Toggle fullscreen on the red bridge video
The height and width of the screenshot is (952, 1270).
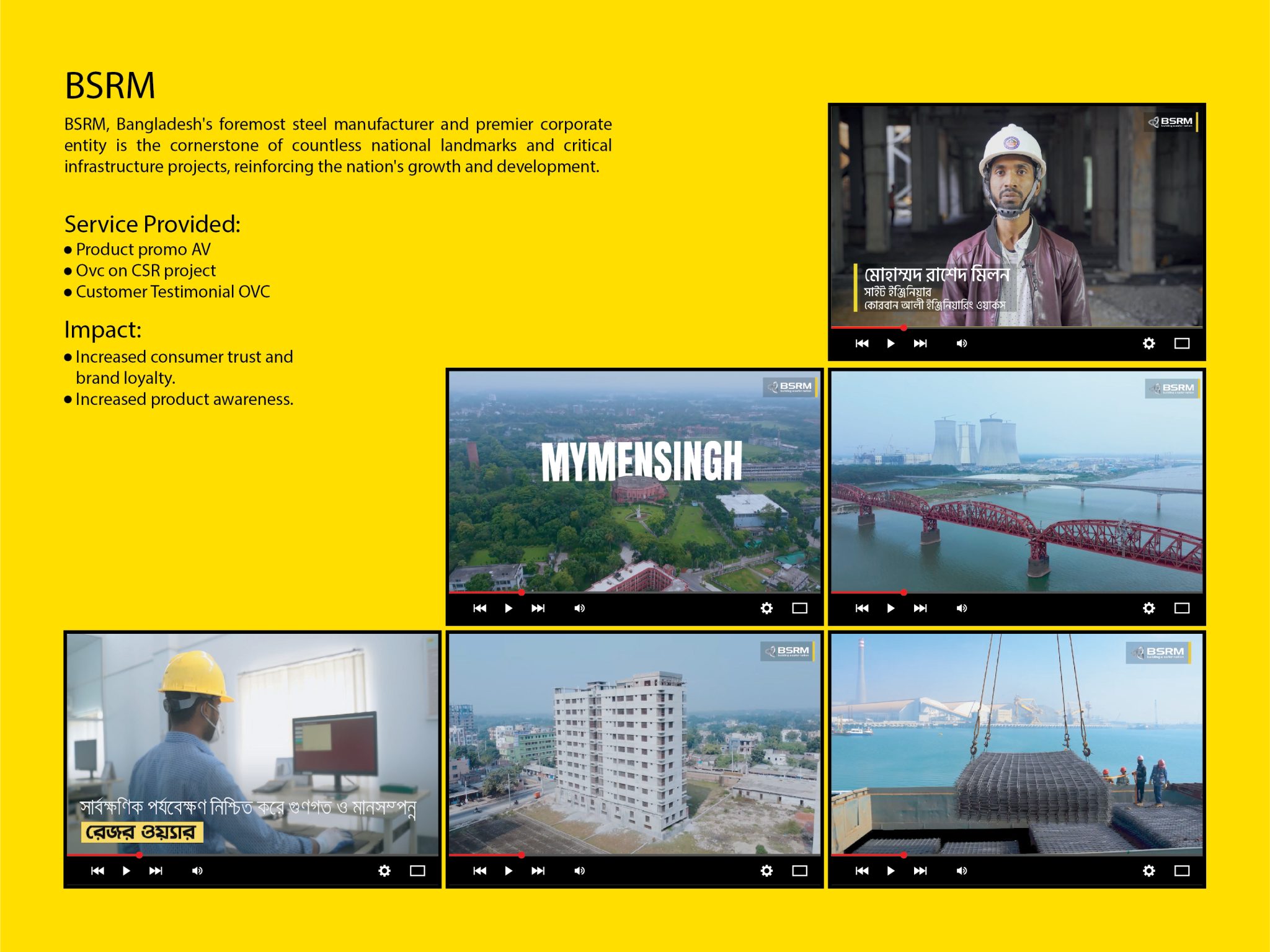[1182, 608]
